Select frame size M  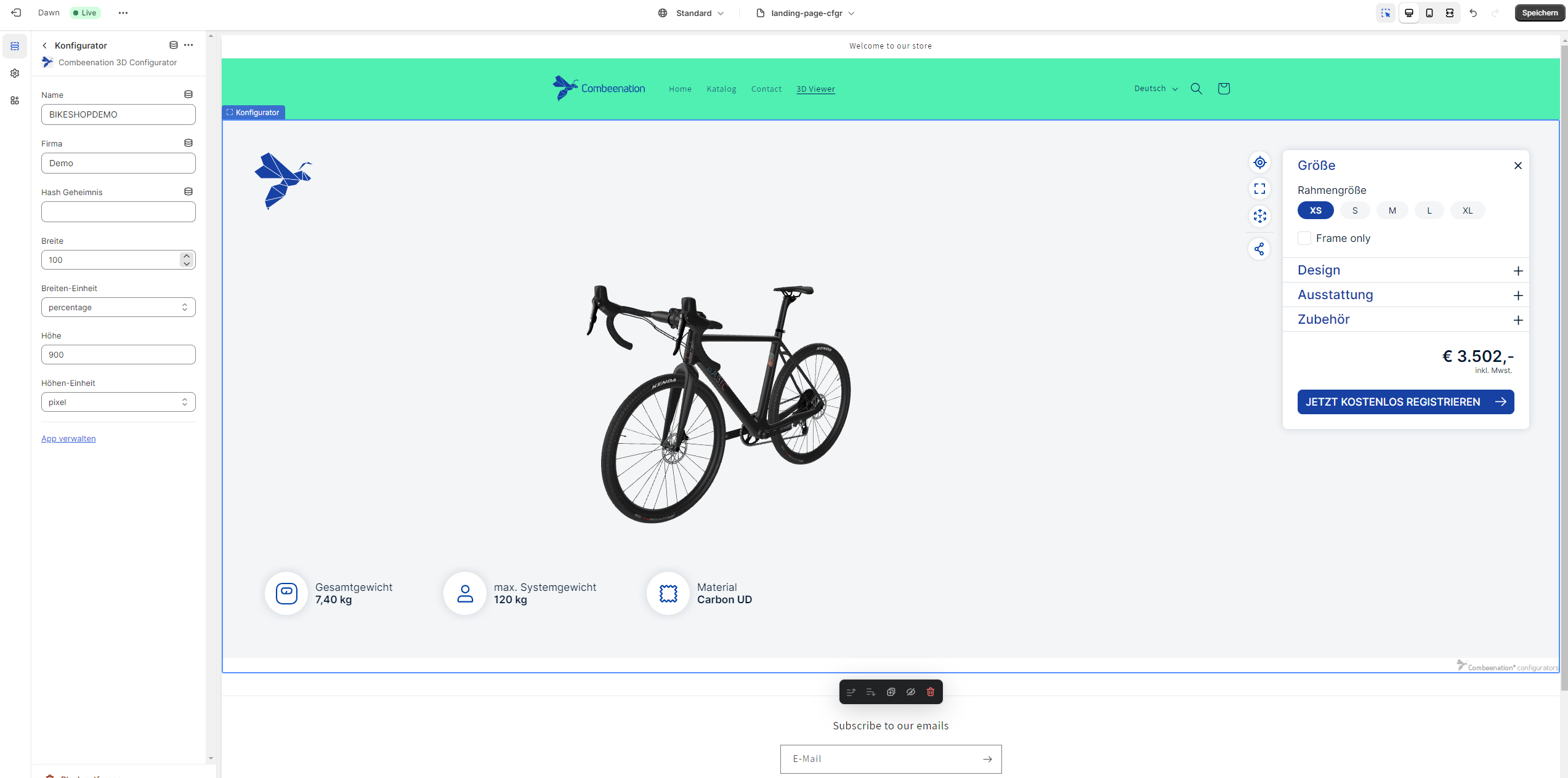1392,211
